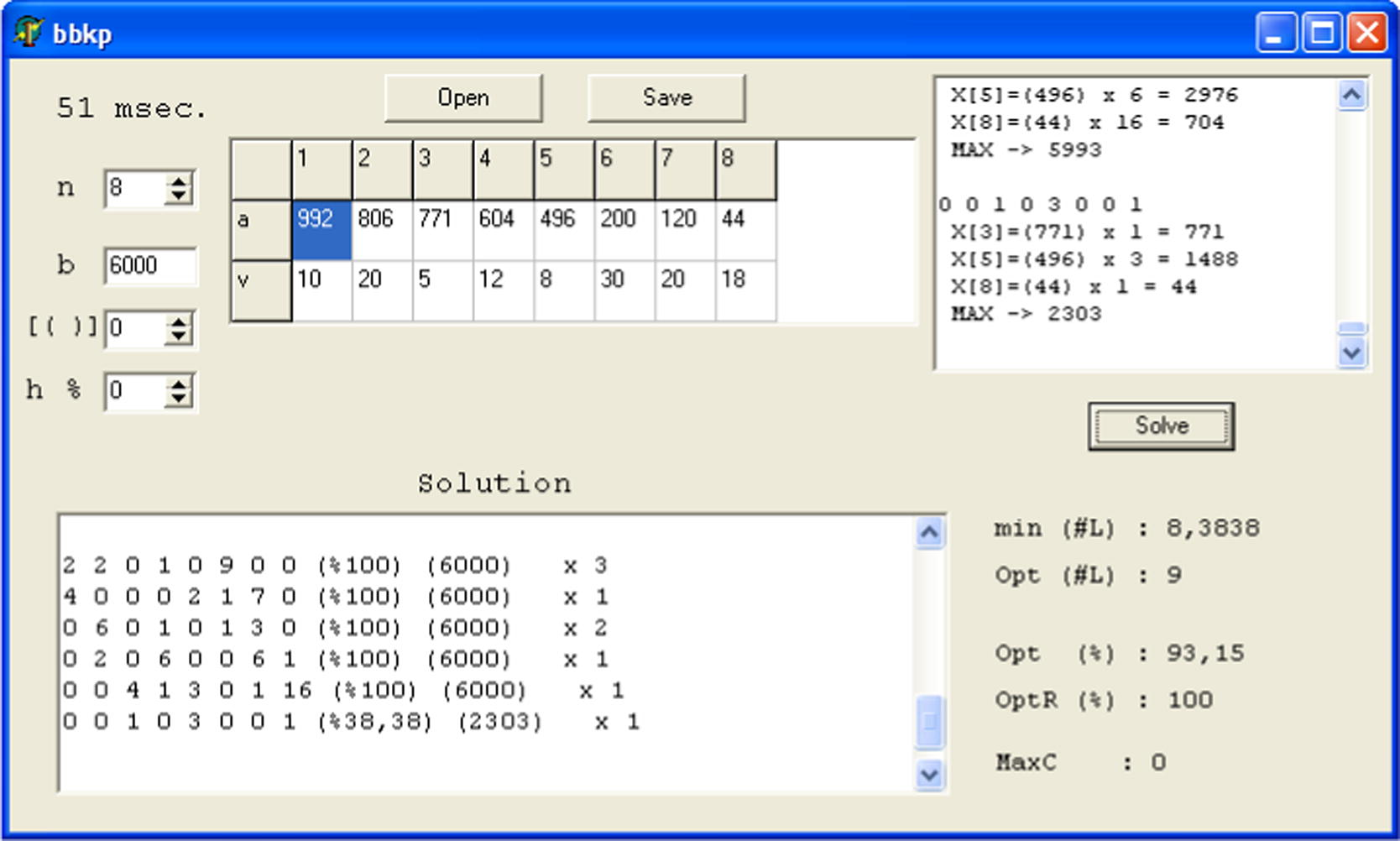Maximize the bbkp window

[1322, 34]
